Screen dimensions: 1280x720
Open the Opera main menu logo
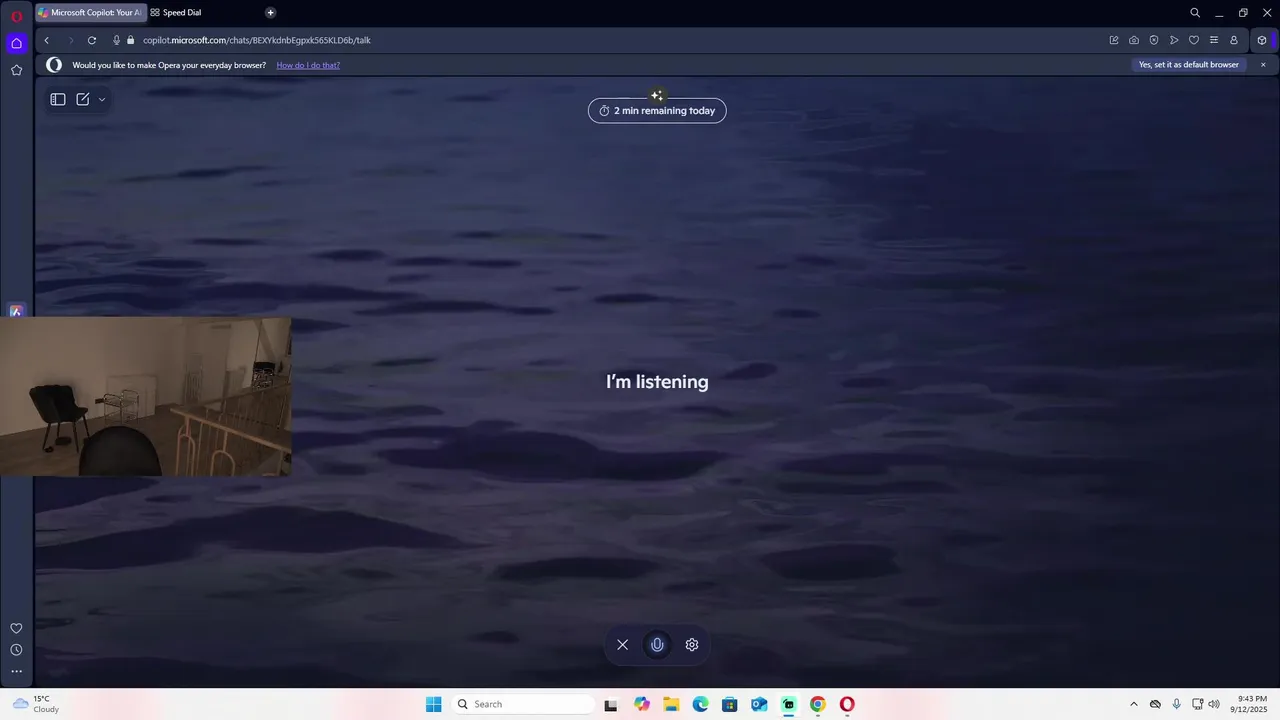click(x=16, y=16)
